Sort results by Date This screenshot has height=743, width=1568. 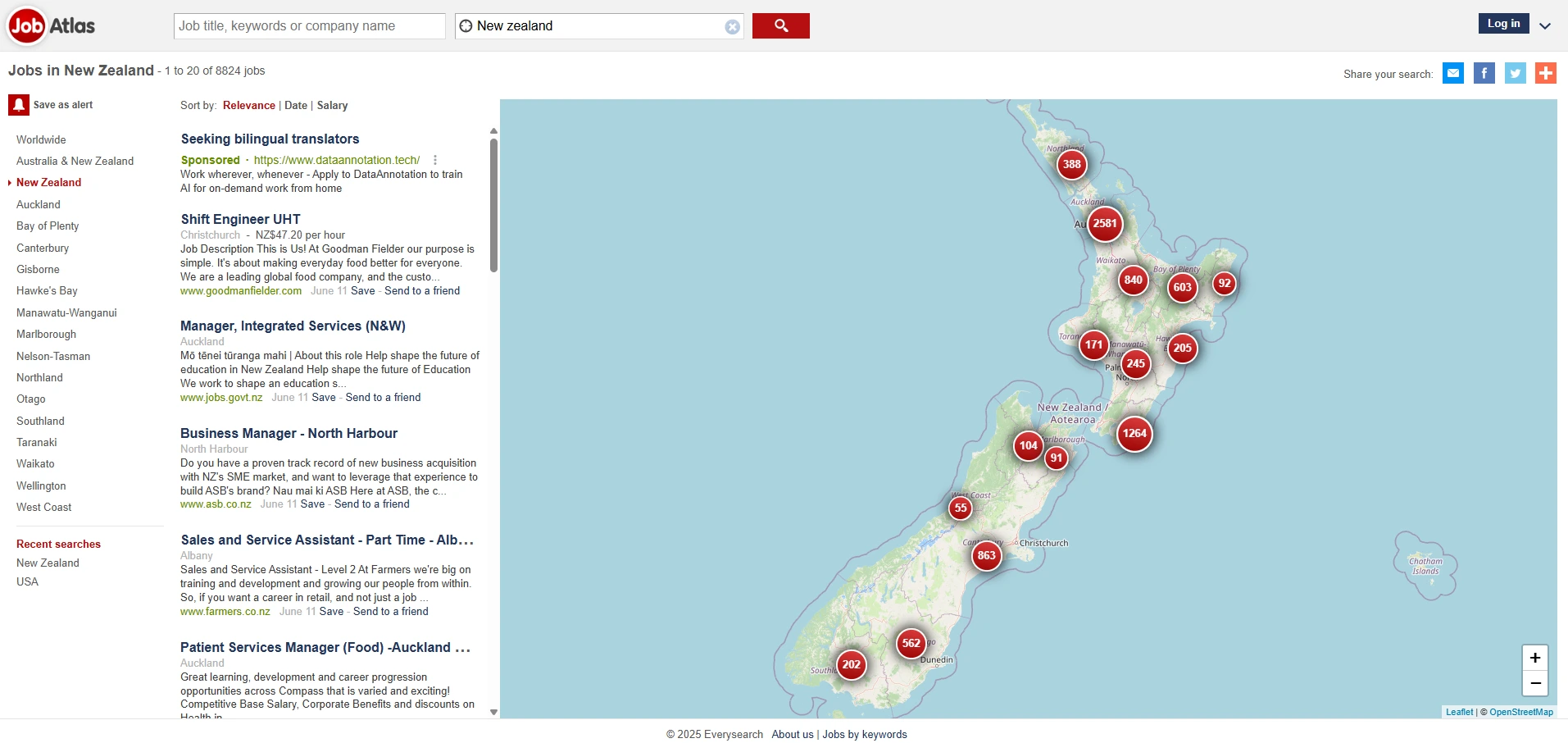(x=296, y=105)
